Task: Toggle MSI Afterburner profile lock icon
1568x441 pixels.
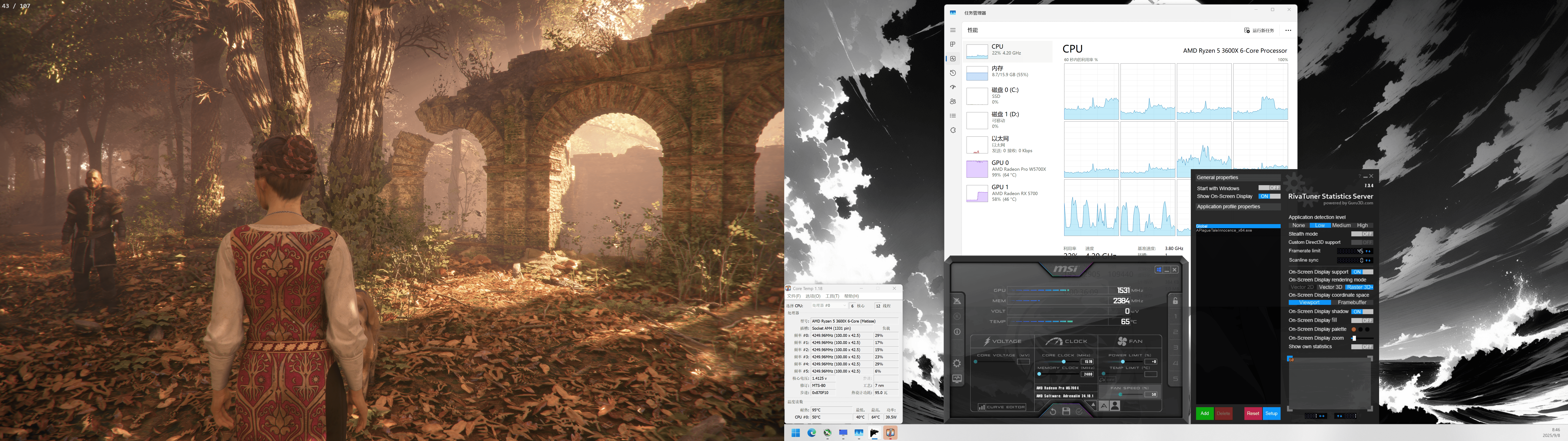Action: (1175, 301)
